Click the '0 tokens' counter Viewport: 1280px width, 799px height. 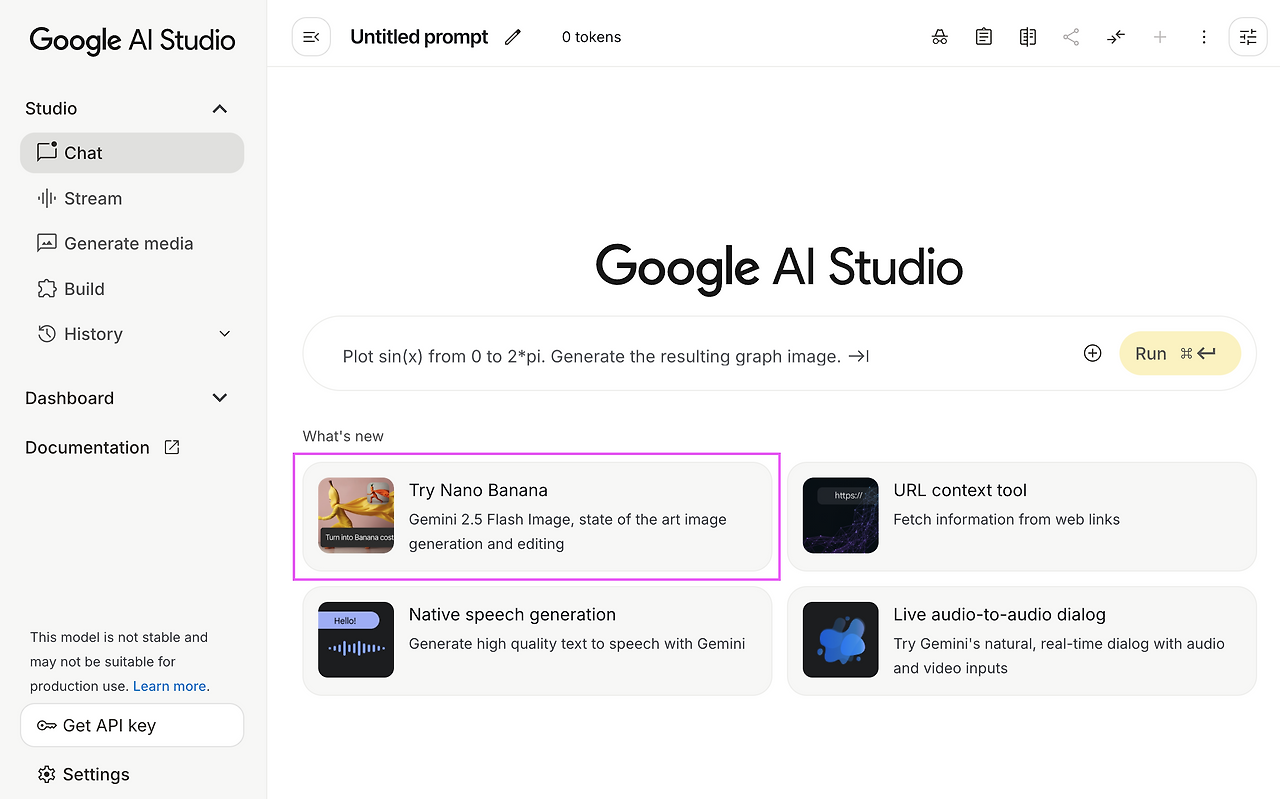[x=591, y=37]
